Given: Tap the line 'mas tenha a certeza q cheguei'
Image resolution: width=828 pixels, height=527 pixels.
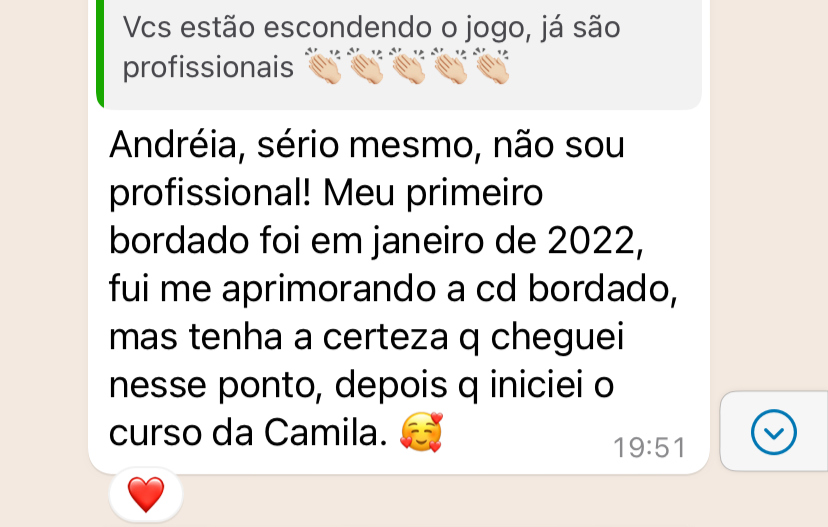Looking at the screenshot, I should click(367, 337).
